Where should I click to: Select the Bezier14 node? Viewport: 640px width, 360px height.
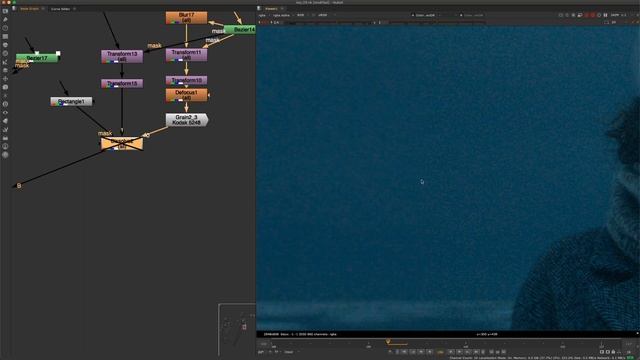240,29
